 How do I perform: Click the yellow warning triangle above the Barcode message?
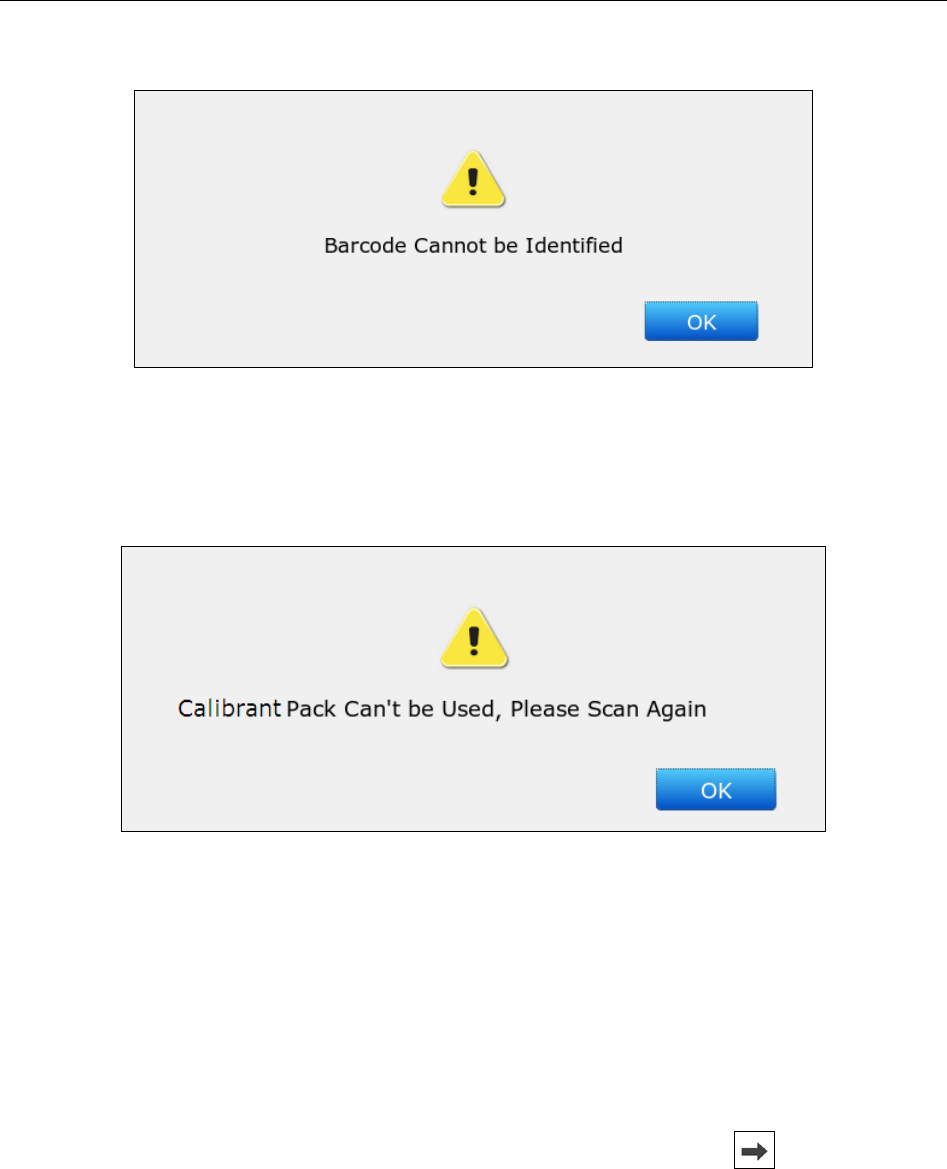(473, 179)
